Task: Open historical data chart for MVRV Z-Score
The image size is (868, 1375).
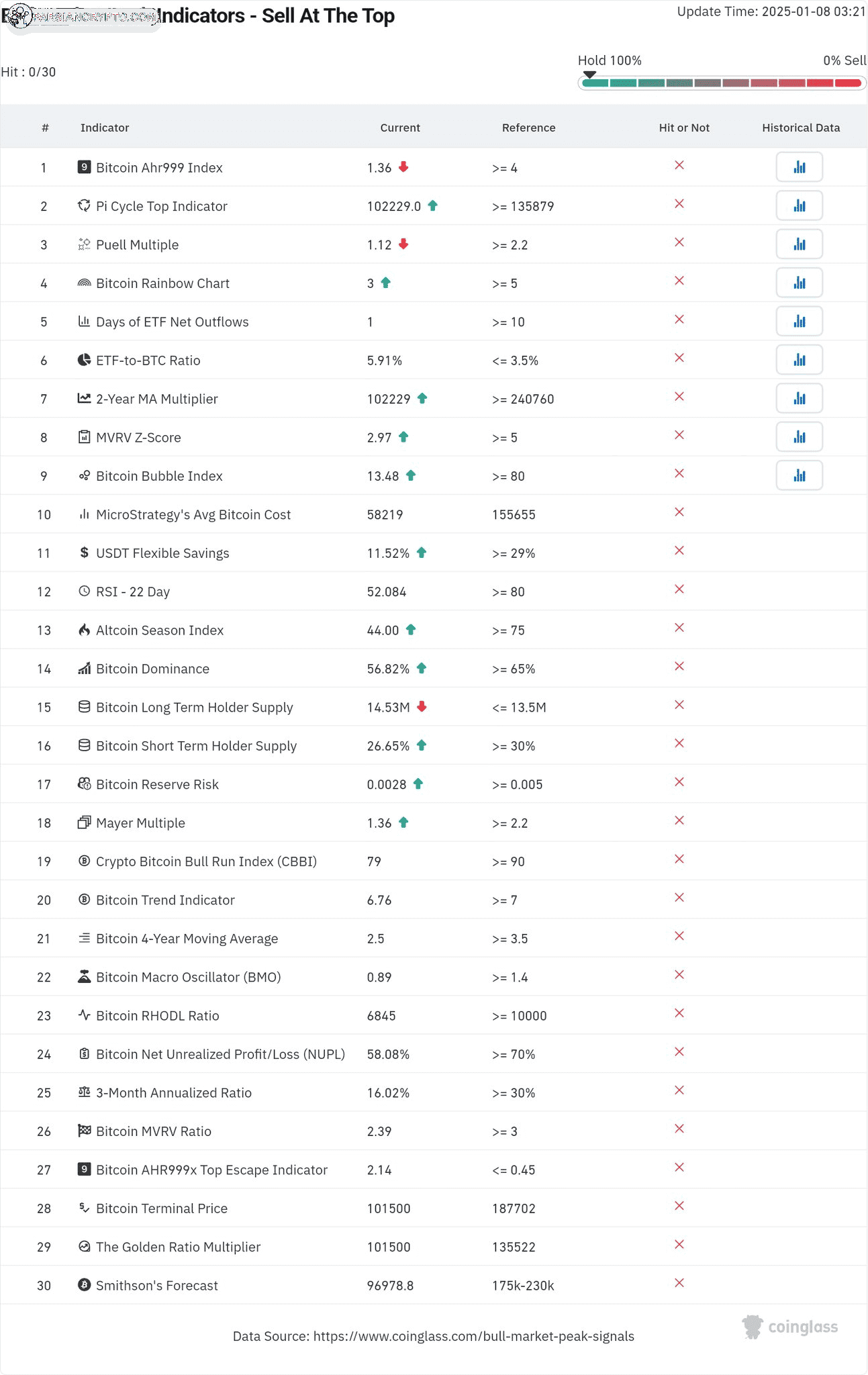Action: (799, 437)
